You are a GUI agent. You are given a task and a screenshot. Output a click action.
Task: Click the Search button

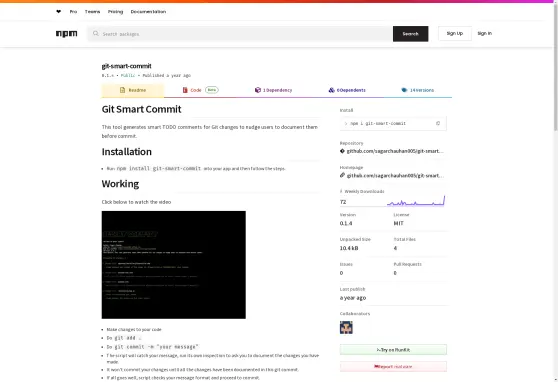(410, 34)
